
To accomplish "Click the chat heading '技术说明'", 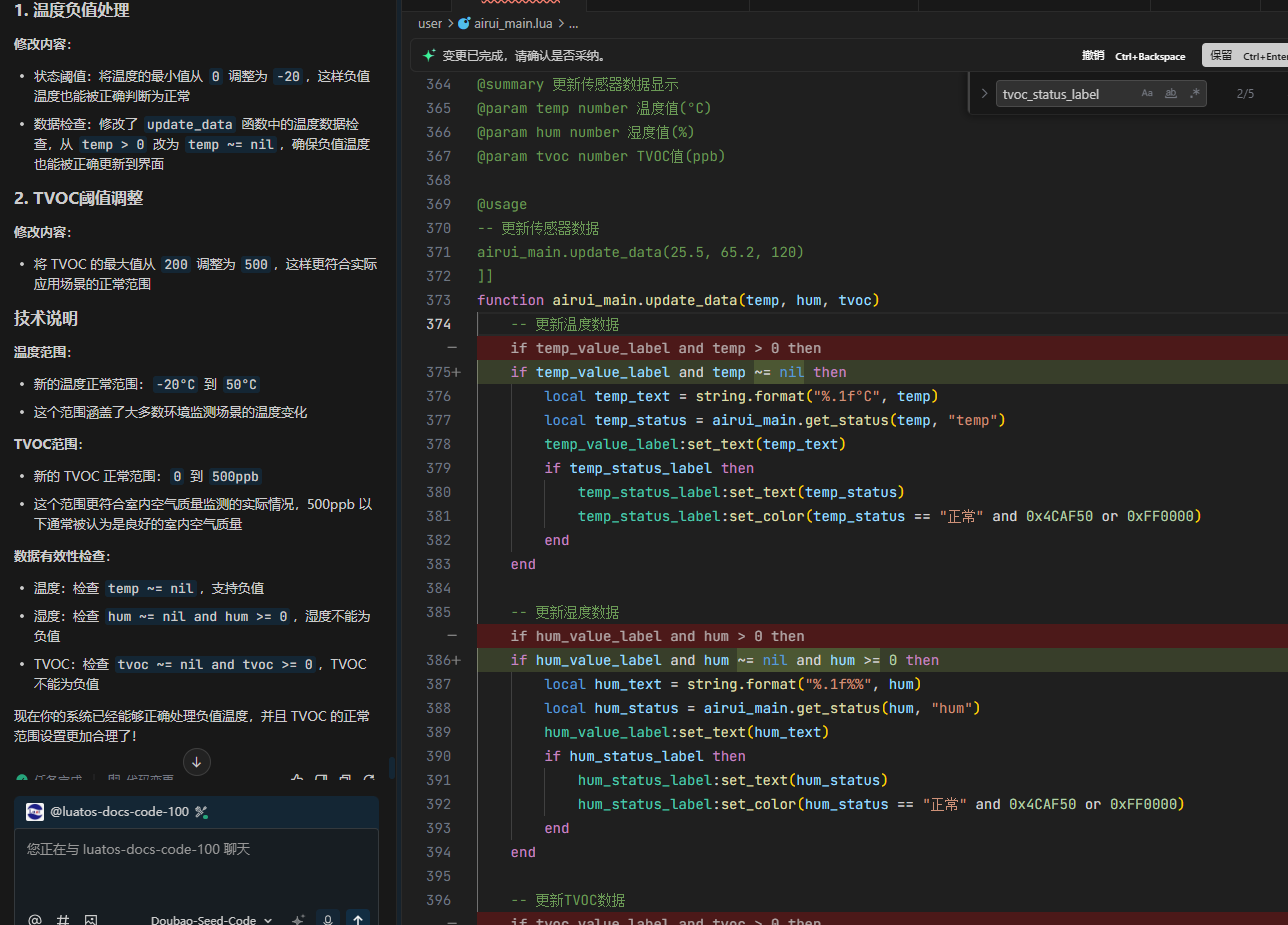I will [x=46, y=318].
